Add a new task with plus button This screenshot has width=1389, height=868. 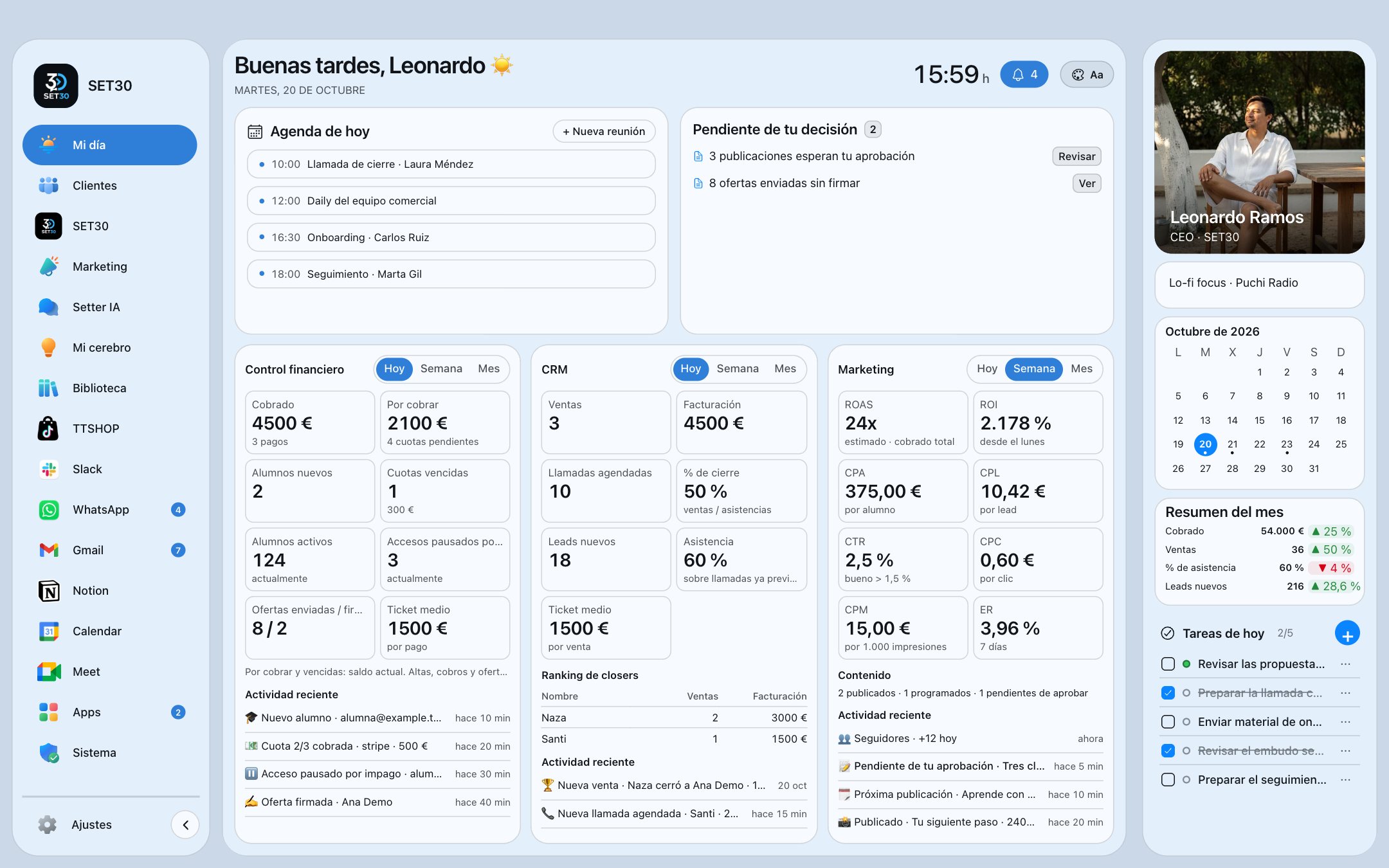tap(1347, 633)
